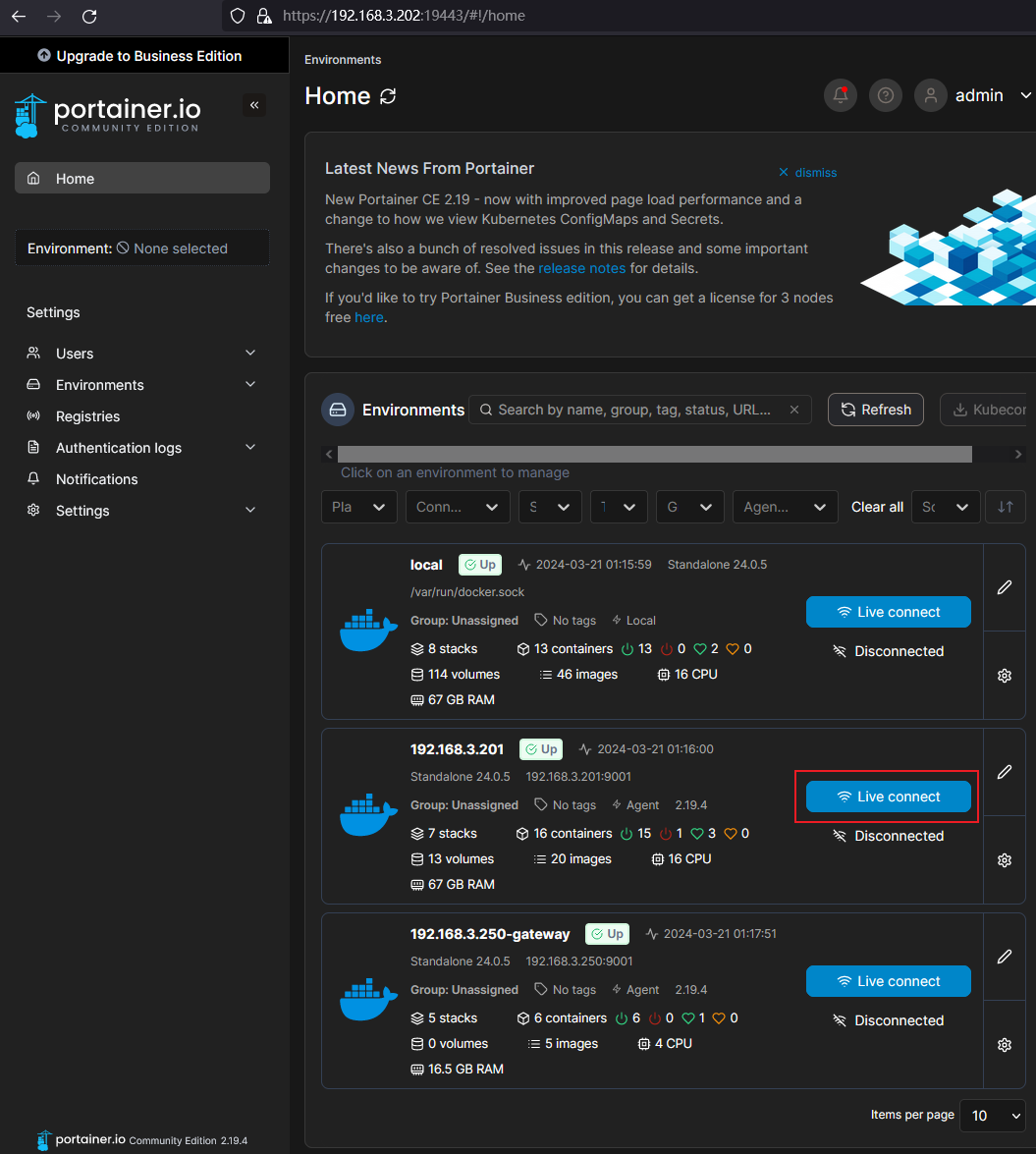1036x1154 pixels.
Task: Click the 192.168.3.250-gateway name
Action: click(x=490, y=935)
